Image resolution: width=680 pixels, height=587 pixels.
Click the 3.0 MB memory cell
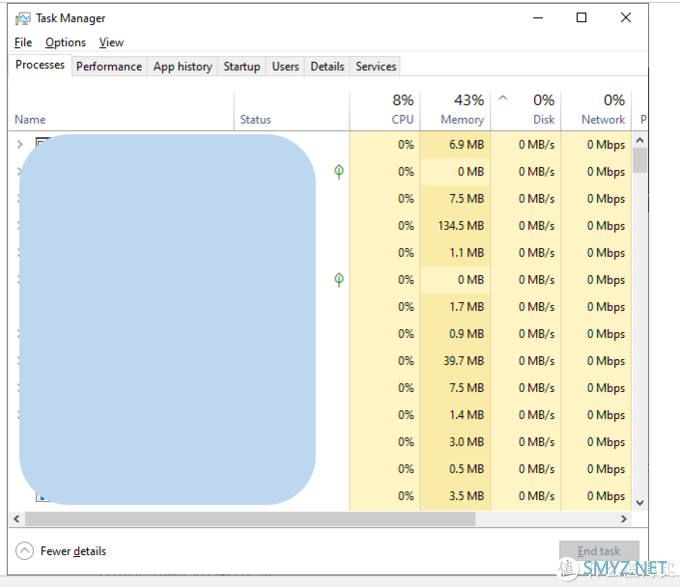click(x=455, y=442)
